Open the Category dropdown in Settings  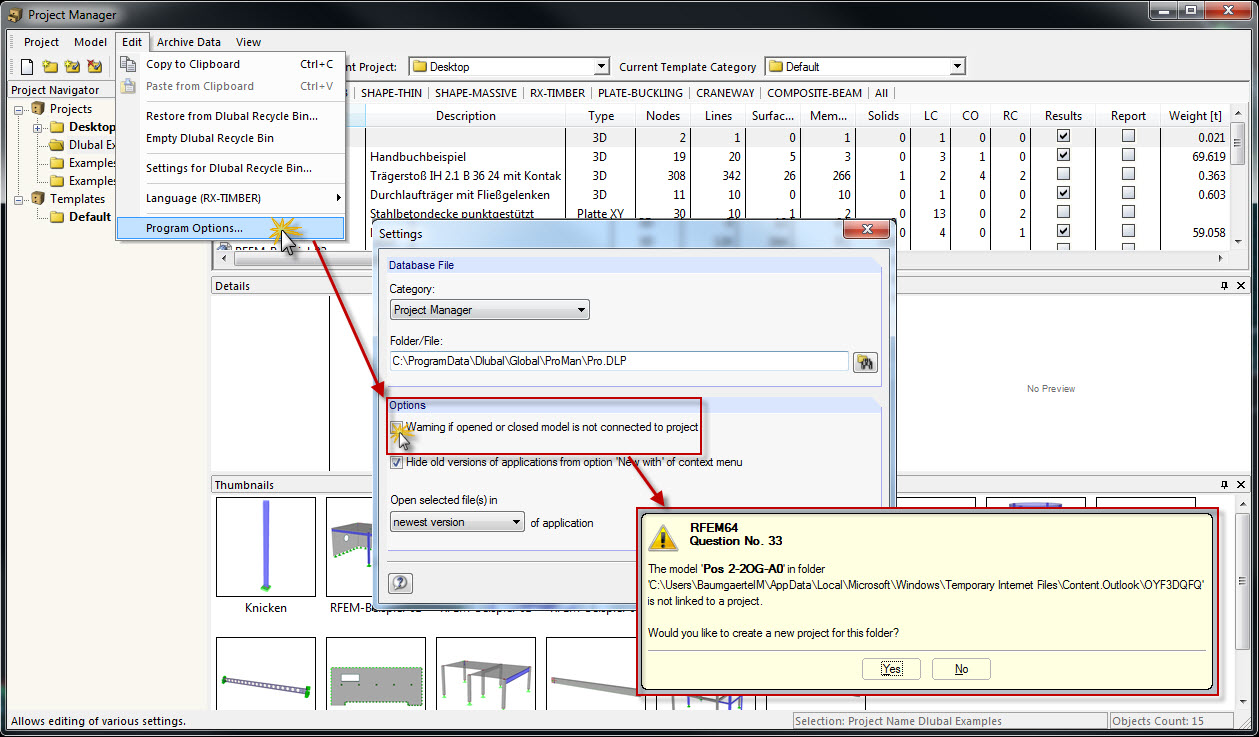490,310
